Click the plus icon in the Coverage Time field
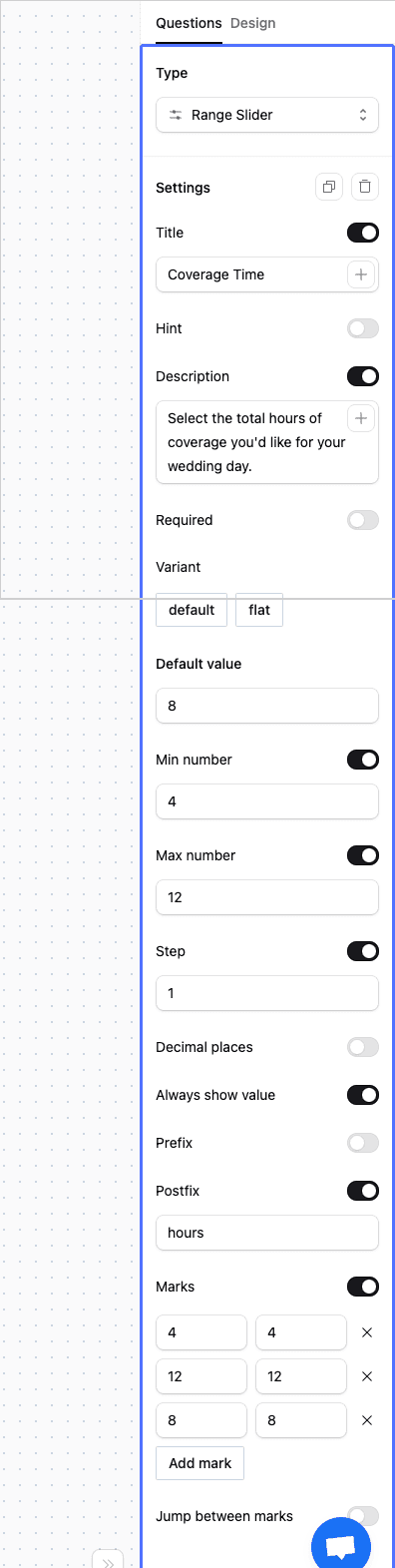The height and width of the screenshot is (1568, 395). (361, 274)
